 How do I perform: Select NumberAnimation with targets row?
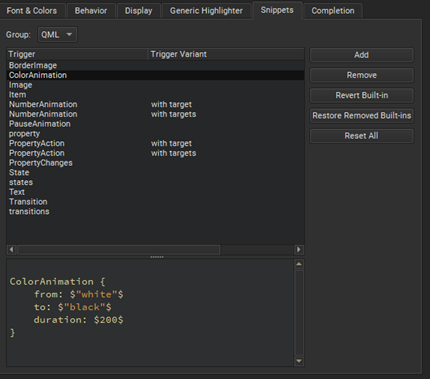(x=155, y=114)
